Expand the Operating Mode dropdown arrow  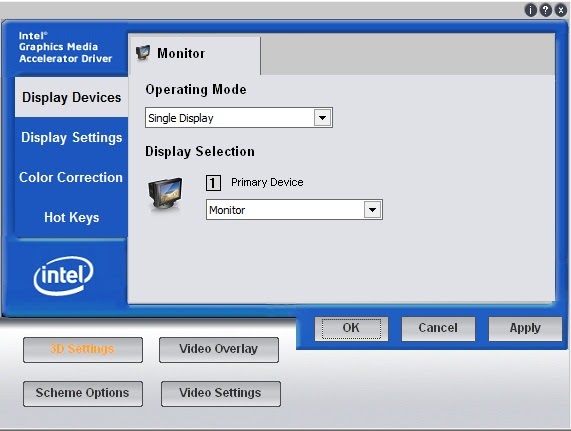click(322, 118)
